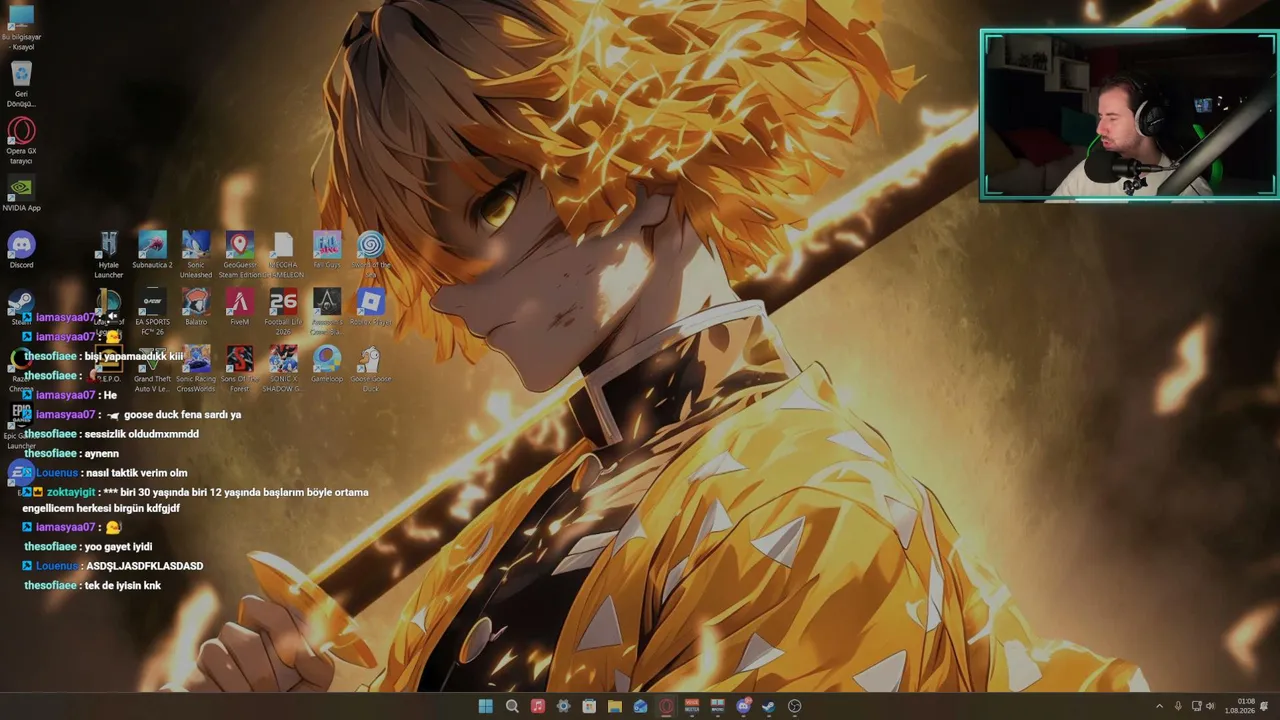Select the Goose Goose Duck desktop icon

[x=371, y=369]
